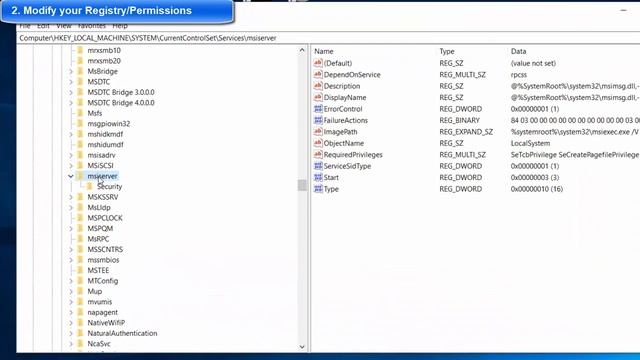The width and height of the screenshot is (640, 360).
Task: Select the MSSCNTRS key
Action: (105, 249)
